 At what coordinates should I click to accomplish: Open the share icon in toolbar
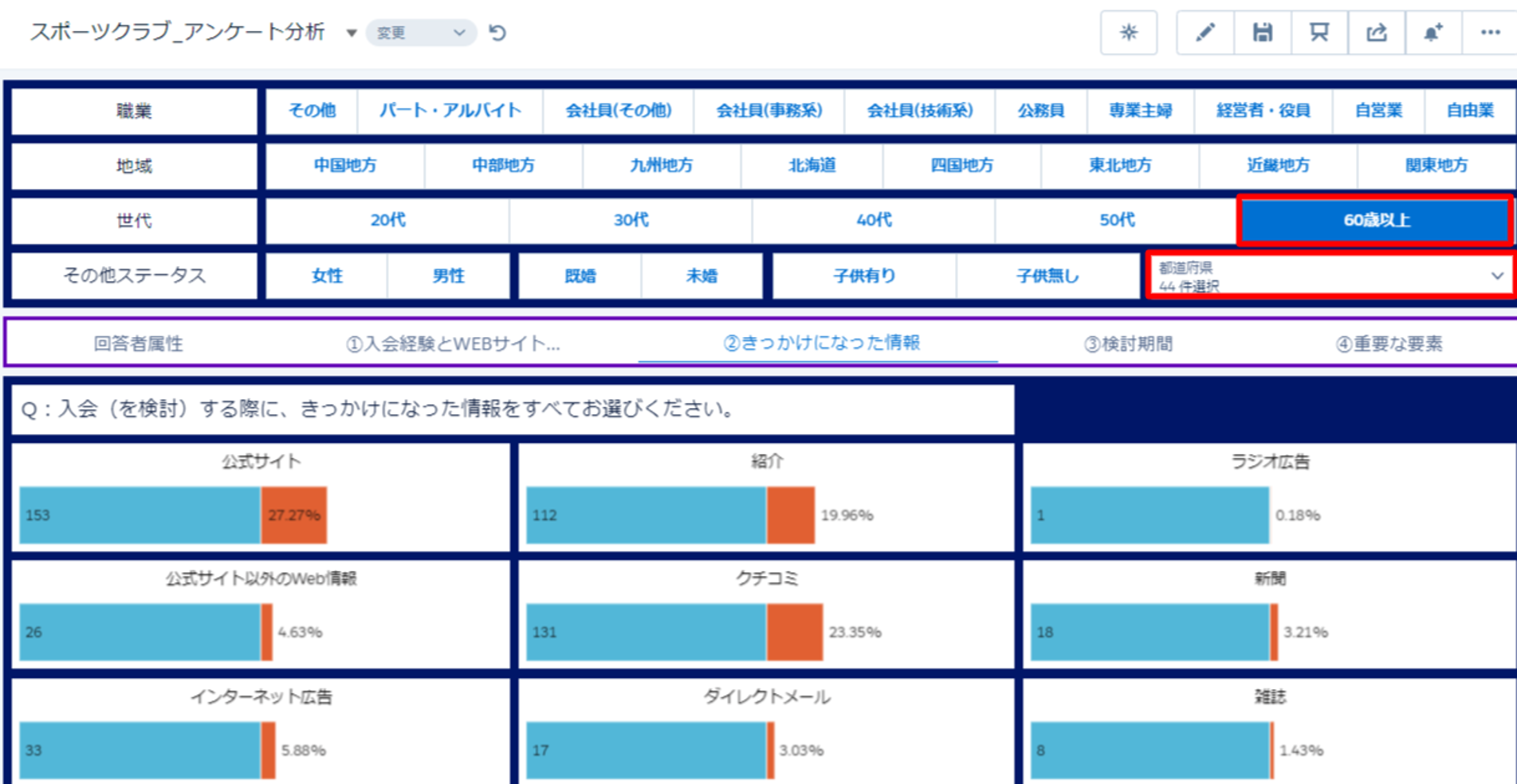coord(1376,33)
